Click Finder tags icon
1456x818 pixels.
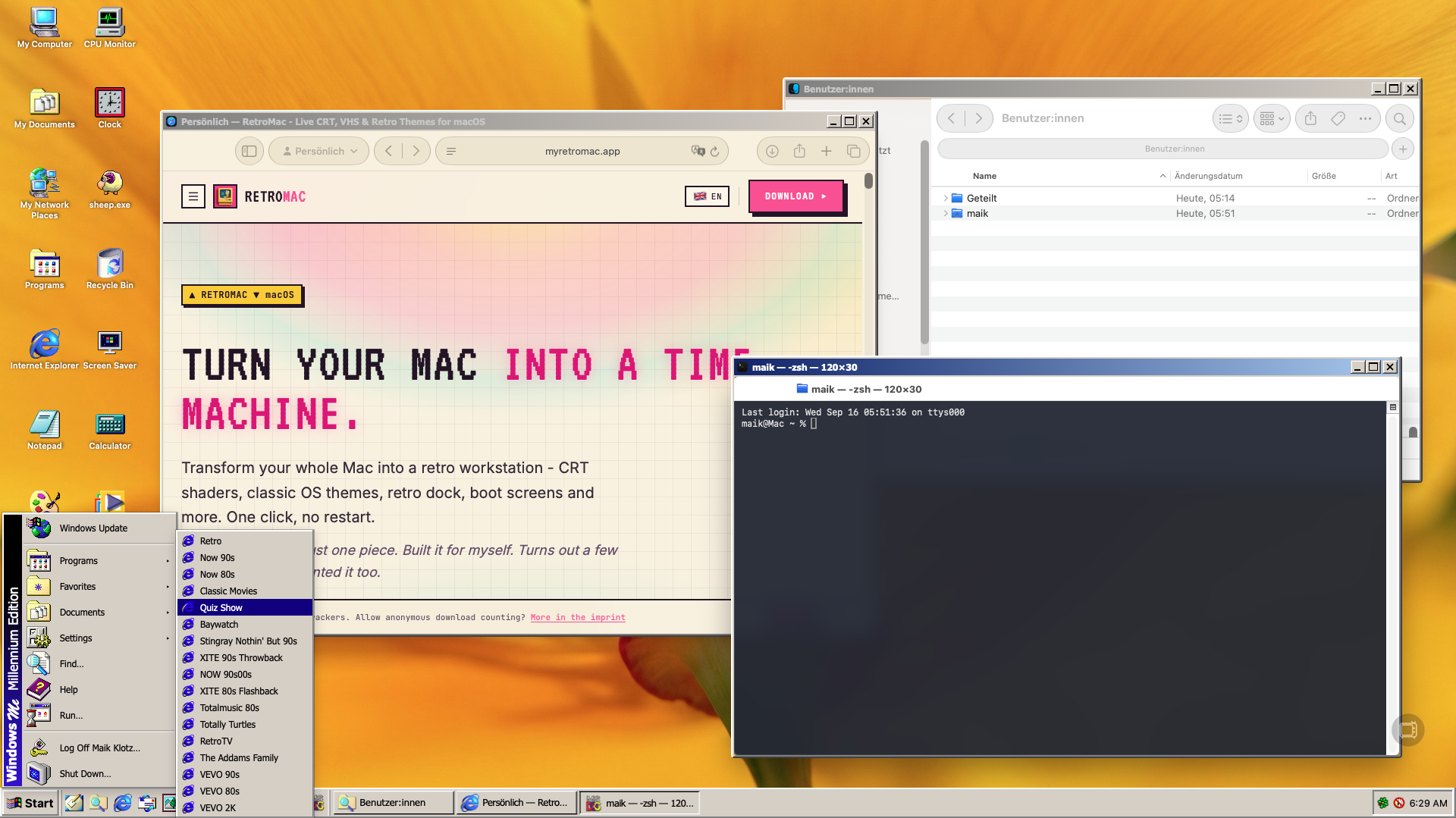[1338, 118]
